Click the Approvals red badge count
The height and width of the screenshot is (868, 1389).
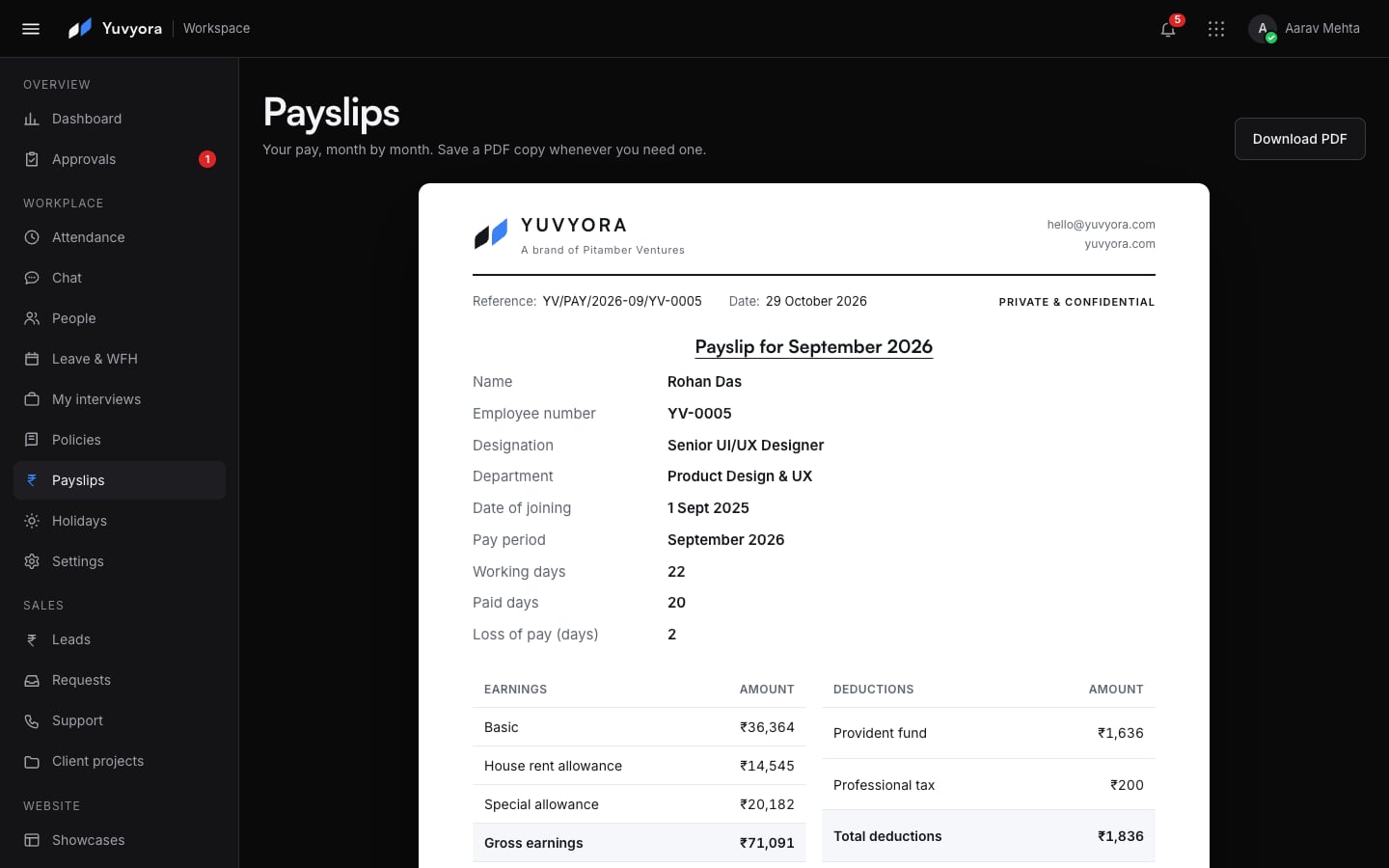207,159
